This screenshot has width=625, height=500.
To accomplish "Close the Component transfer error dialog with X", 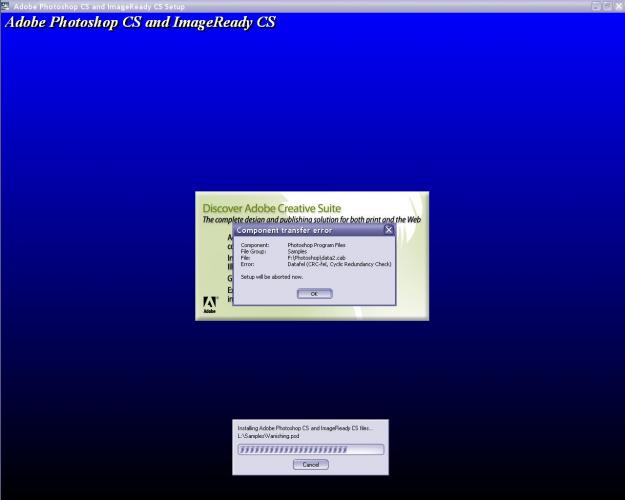I will (388, 230).
